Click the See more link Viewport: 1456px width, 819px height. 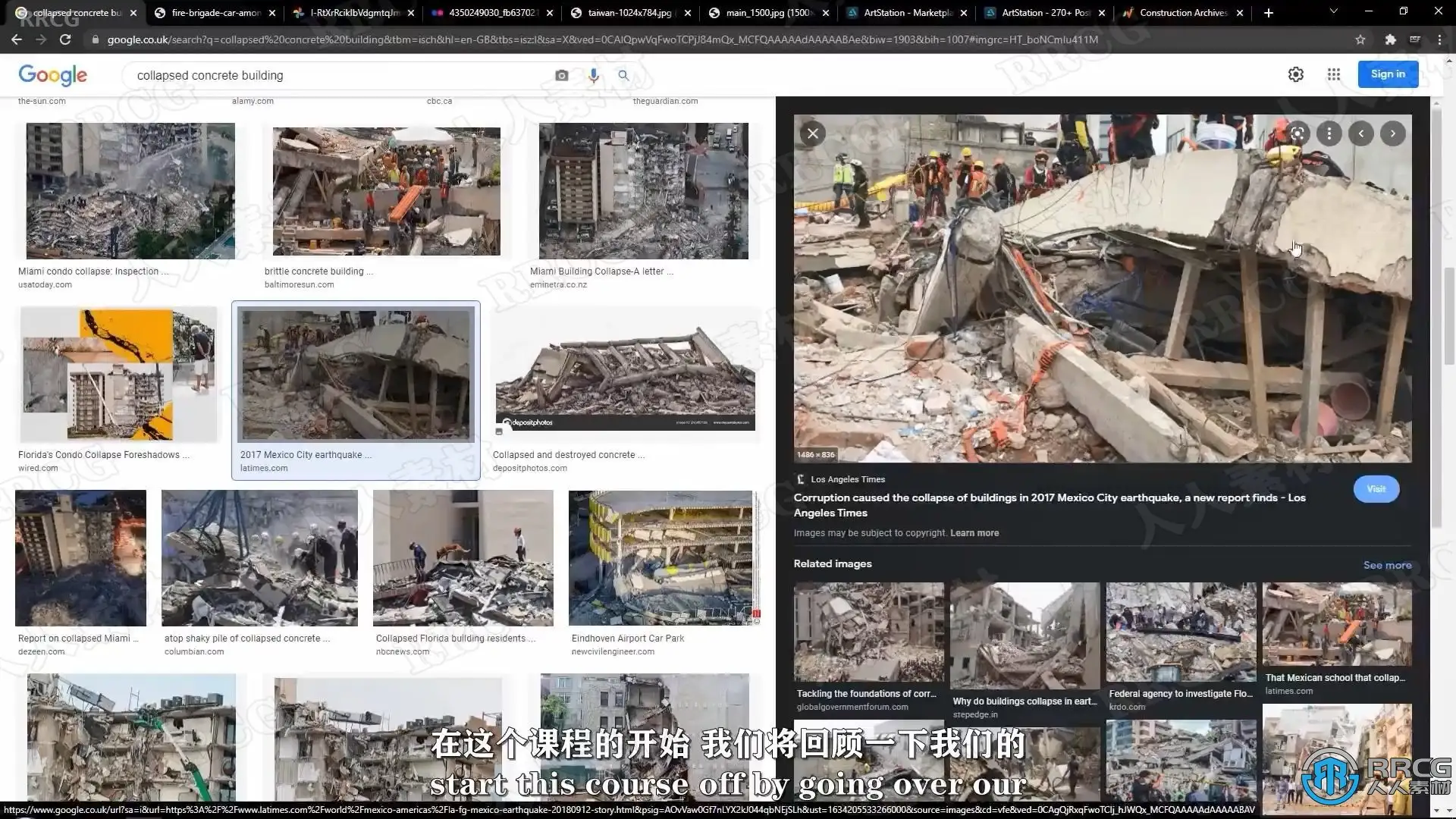(x=1387, y=565)
